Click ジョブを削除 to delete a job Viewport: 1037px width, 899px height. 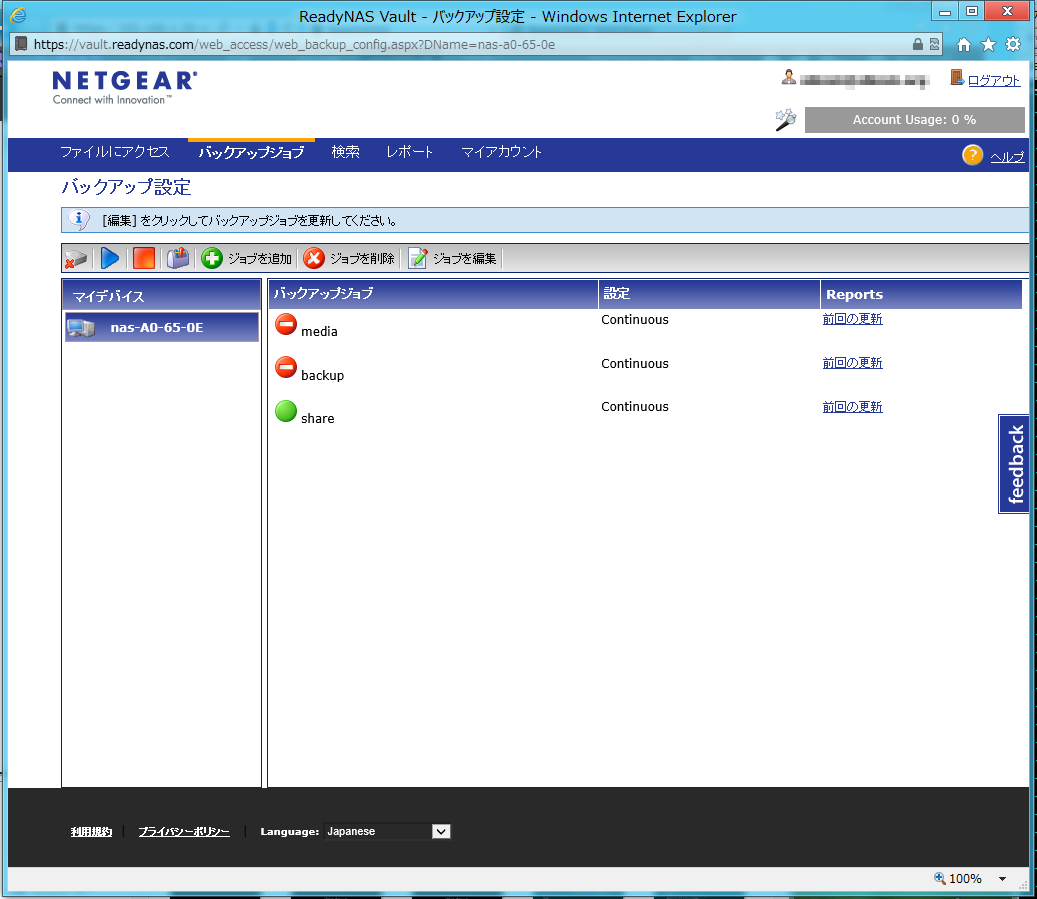349,259
